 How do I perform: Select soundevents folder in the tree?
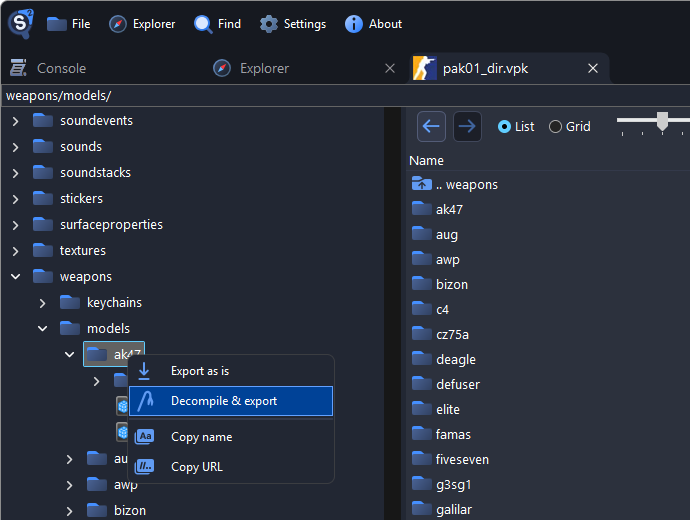pos(83,121)
